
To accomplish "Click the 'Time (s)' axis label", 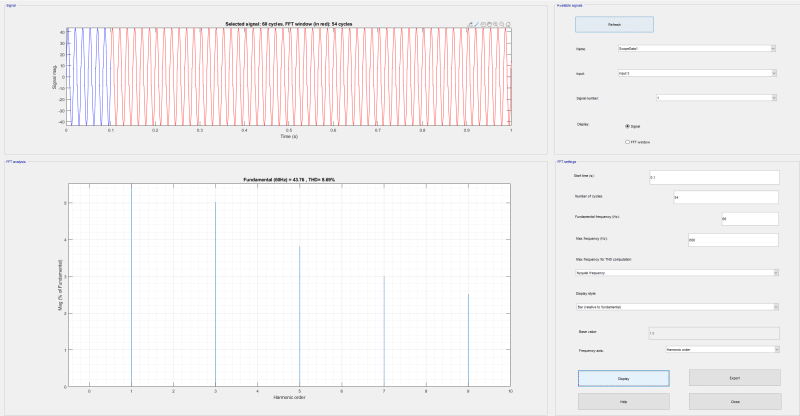I will pos(289,136).
